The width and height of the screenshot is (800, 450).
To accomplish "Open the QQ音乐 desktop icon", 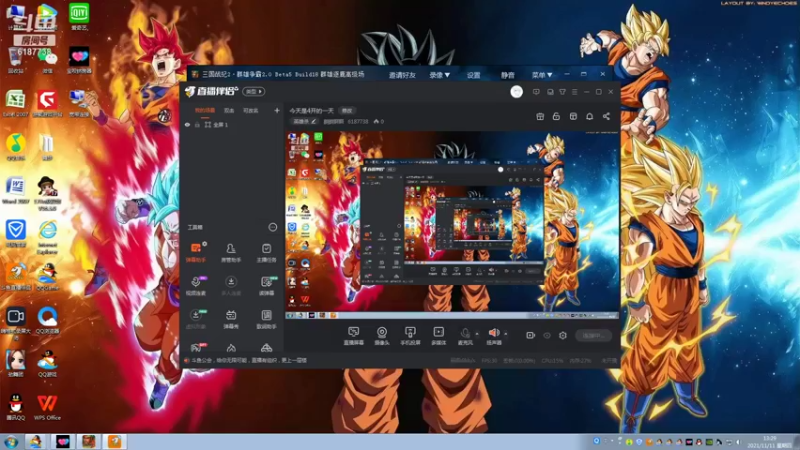I will (16, 147).
